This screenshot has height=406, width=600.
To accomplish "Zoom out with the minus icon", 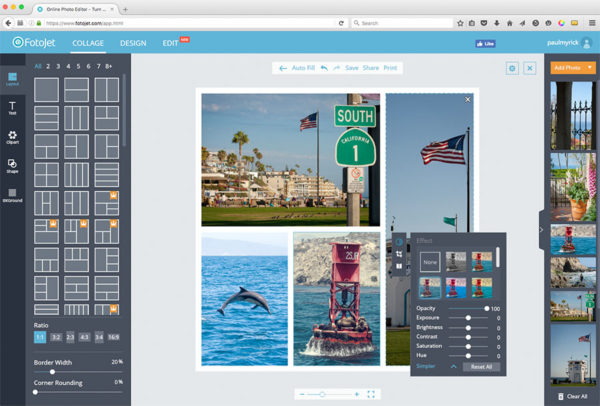I will pos(302,394).
